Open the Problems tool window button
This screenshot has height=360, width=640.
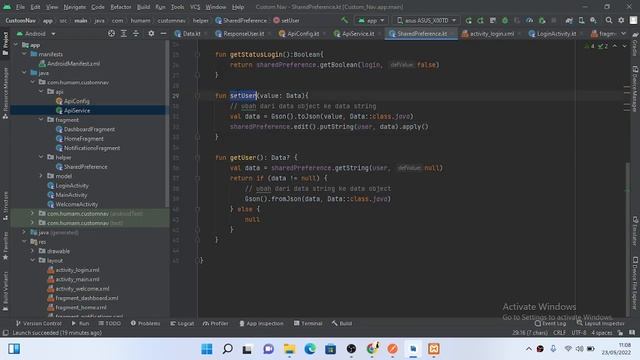coord(145,323)
